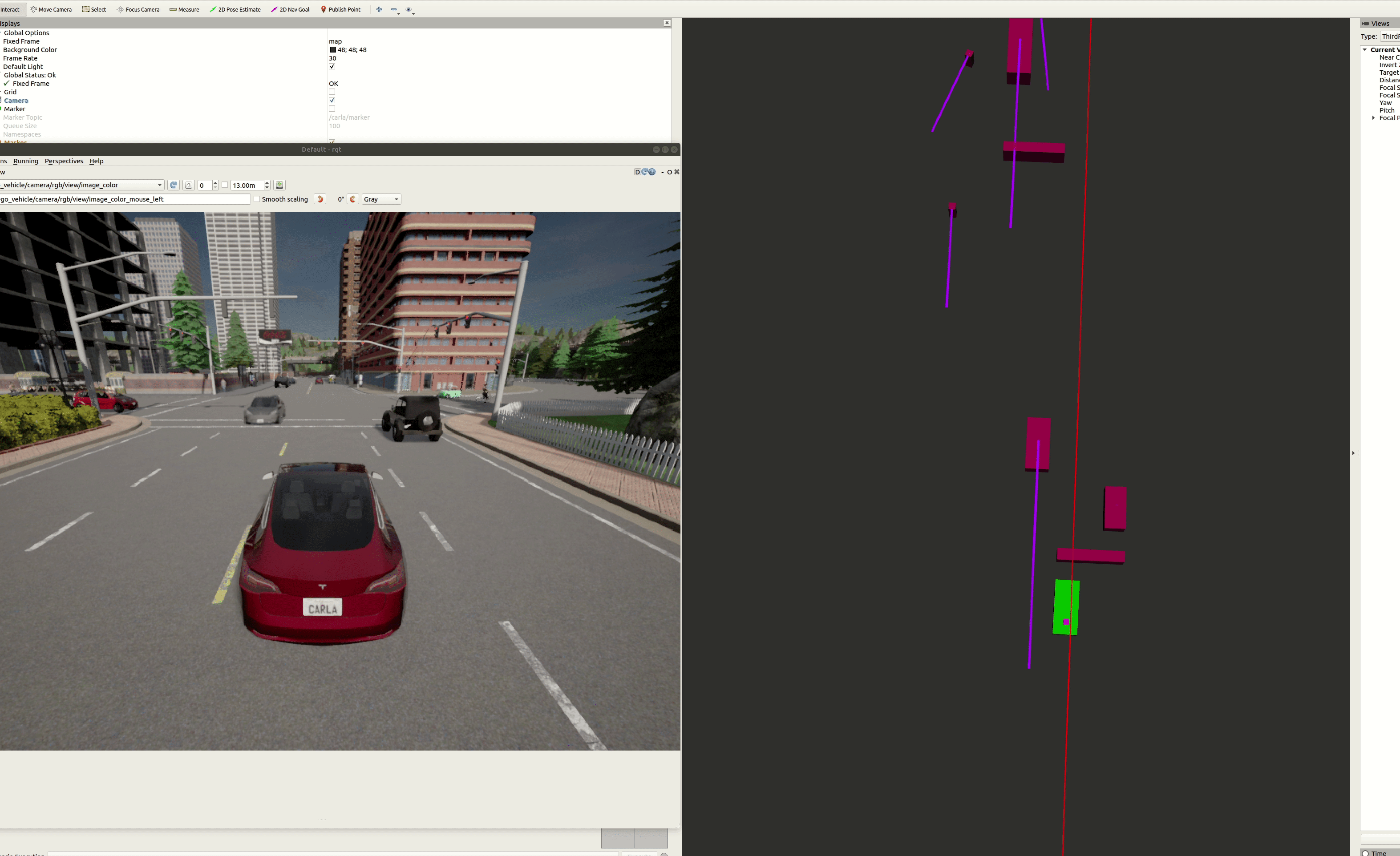The width and height of the screenshot is (1400, 856).
Task: Click the Publish Point tool
Action: pyautogui.click(x=340, y=10)
